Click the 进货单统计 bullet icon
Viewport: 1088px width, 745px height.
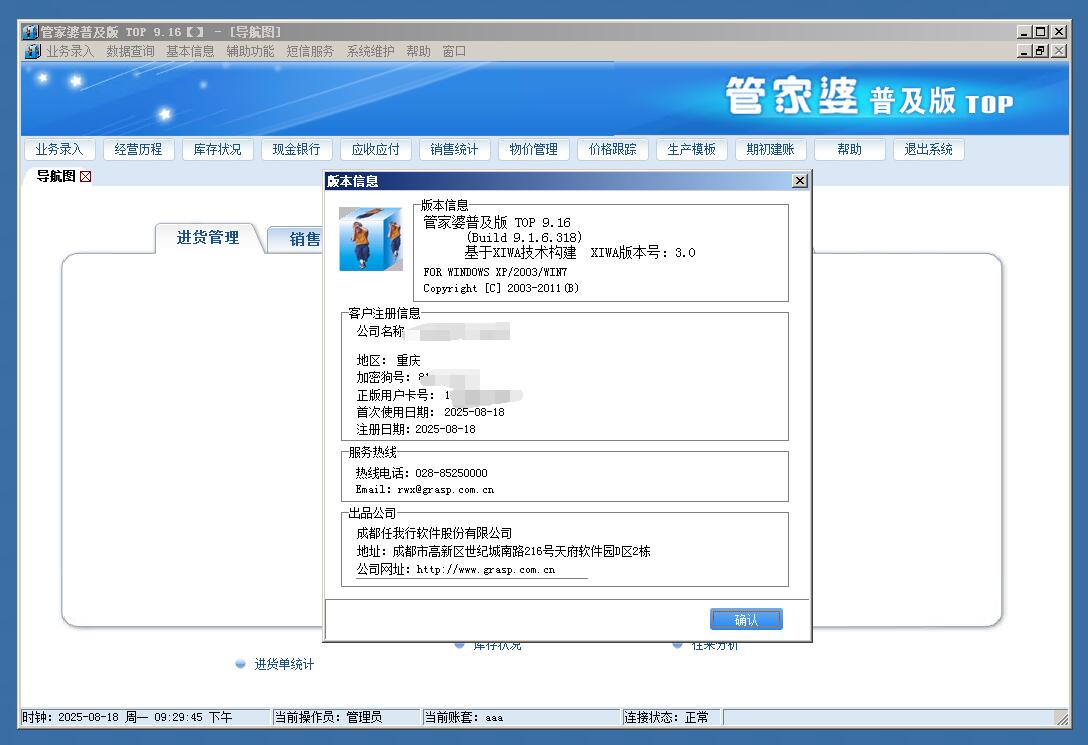[x=240, y=664]
